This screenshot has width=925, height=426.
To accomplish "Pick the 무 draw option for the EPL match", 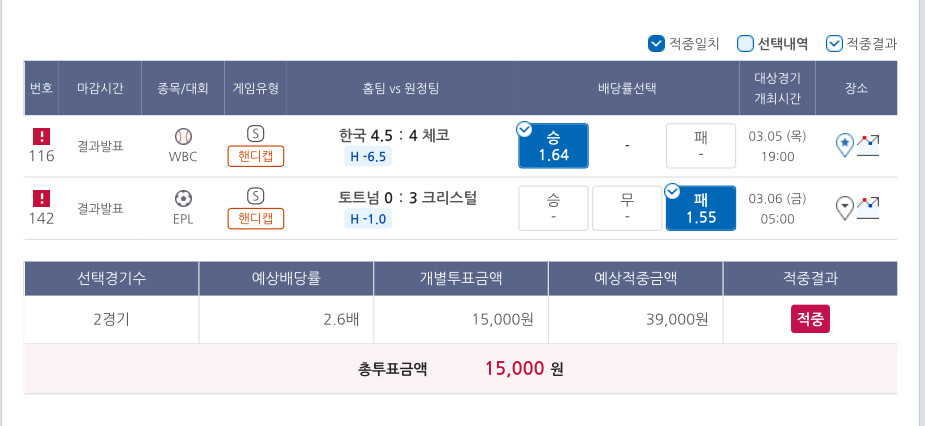I will coord(627,208).
